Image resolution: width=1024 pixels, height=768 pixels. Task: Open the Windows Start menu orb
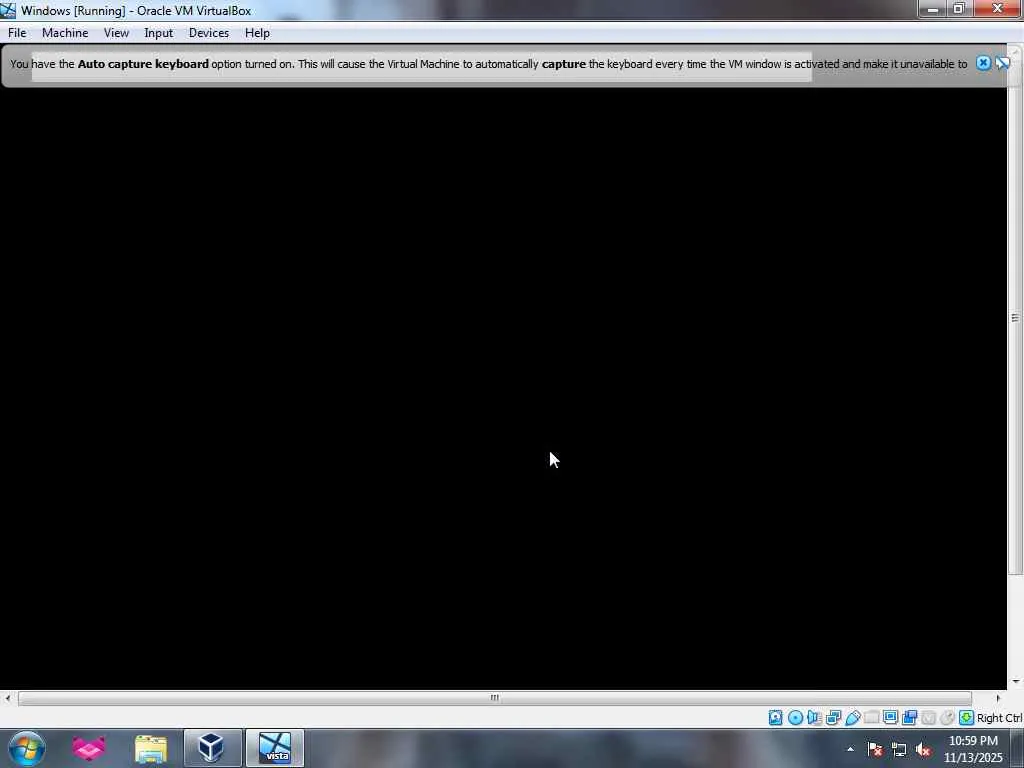click(27, 748)
